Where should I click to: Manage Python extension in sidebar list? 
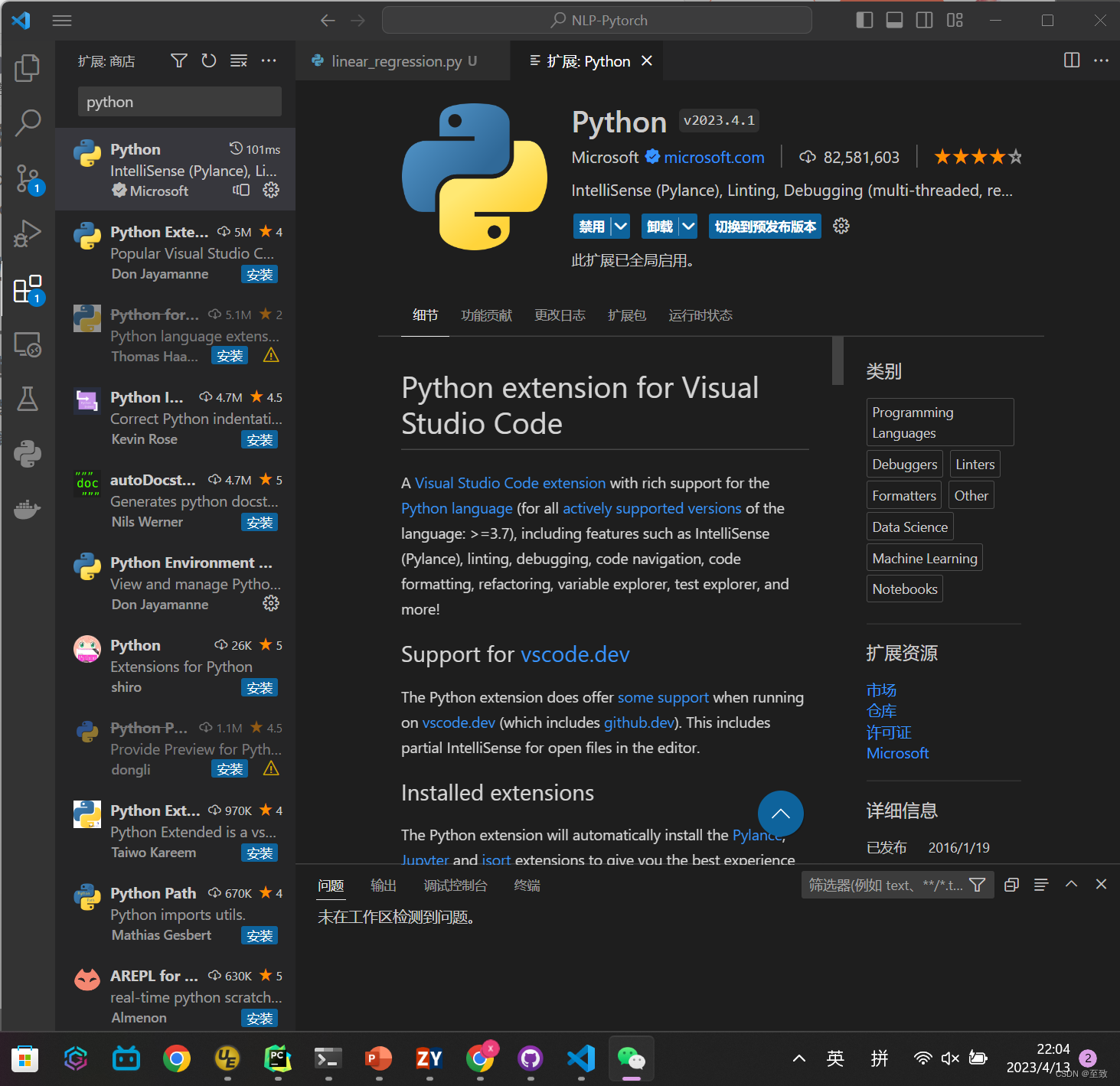[x=271, y=190]
